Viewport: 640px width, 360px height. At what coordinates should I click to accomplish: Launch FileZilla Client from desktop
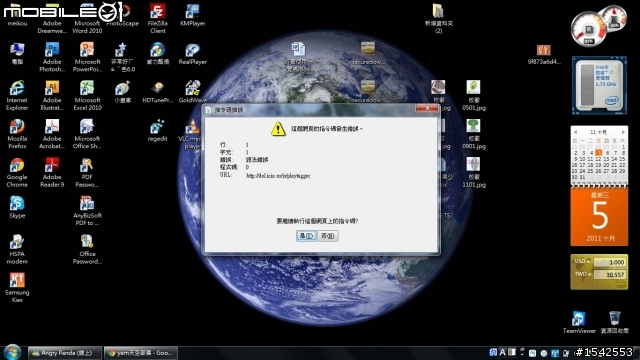click(158, 18)
